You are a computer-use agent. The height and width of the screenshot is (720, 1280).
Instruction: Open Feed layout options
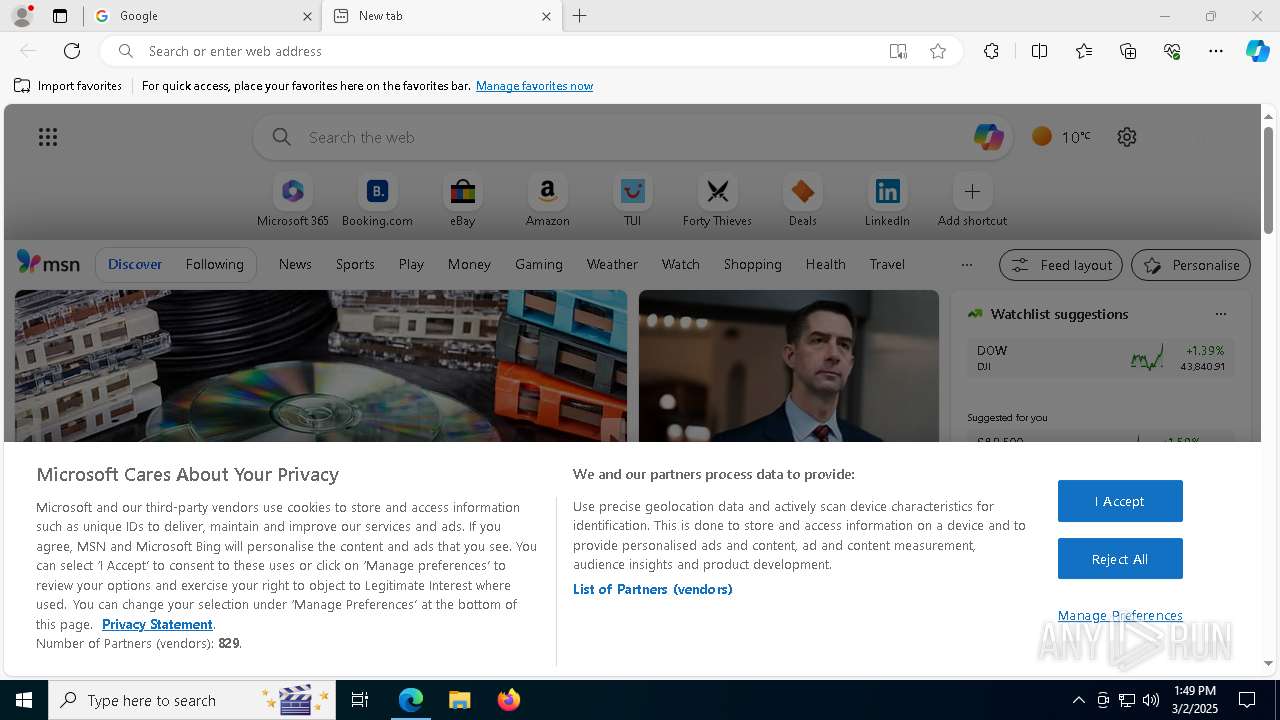(x=1061, y=265)
